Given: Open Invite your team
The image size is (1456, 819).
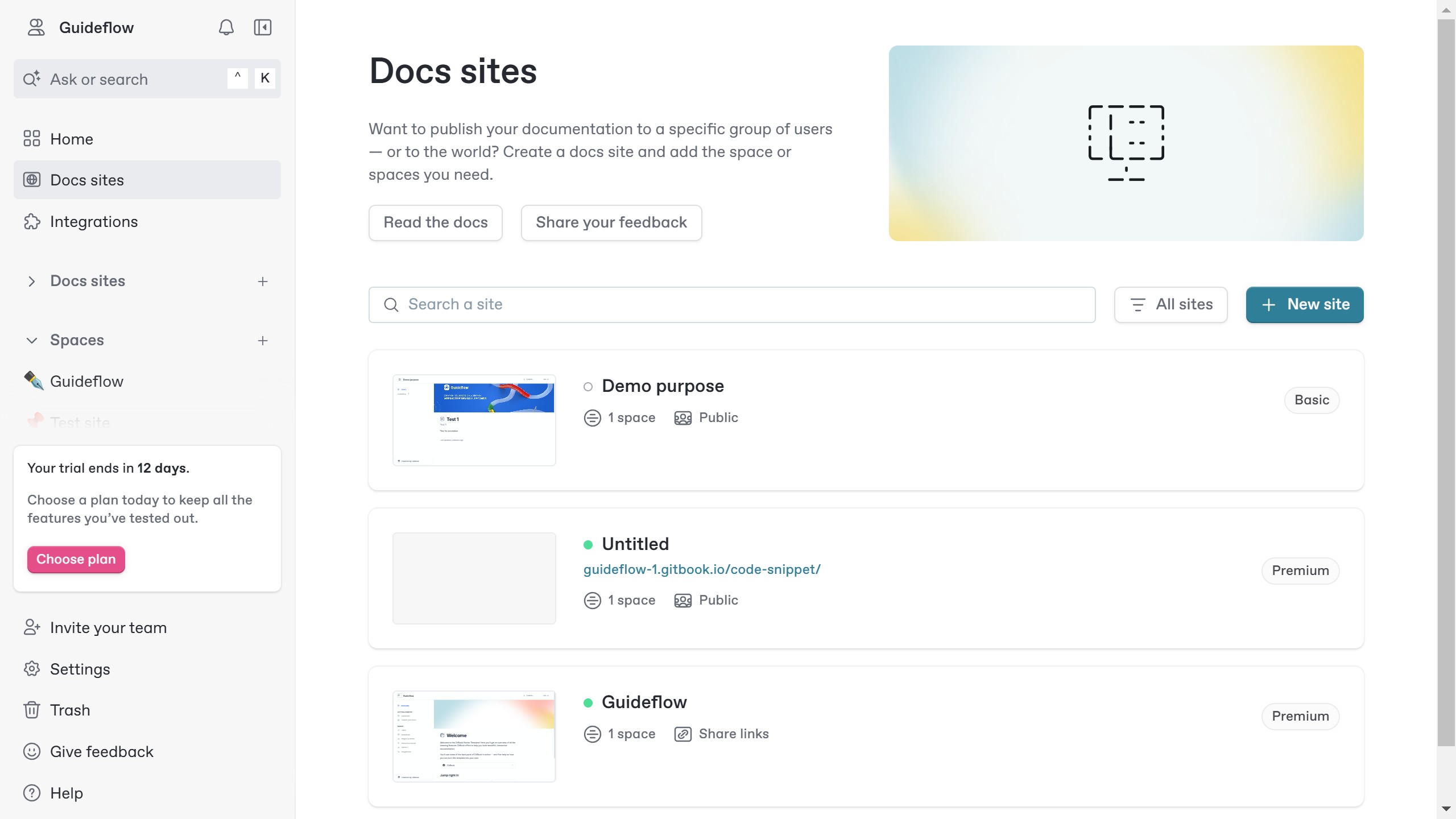Looking at the screenshot, I should click(147, 627).
